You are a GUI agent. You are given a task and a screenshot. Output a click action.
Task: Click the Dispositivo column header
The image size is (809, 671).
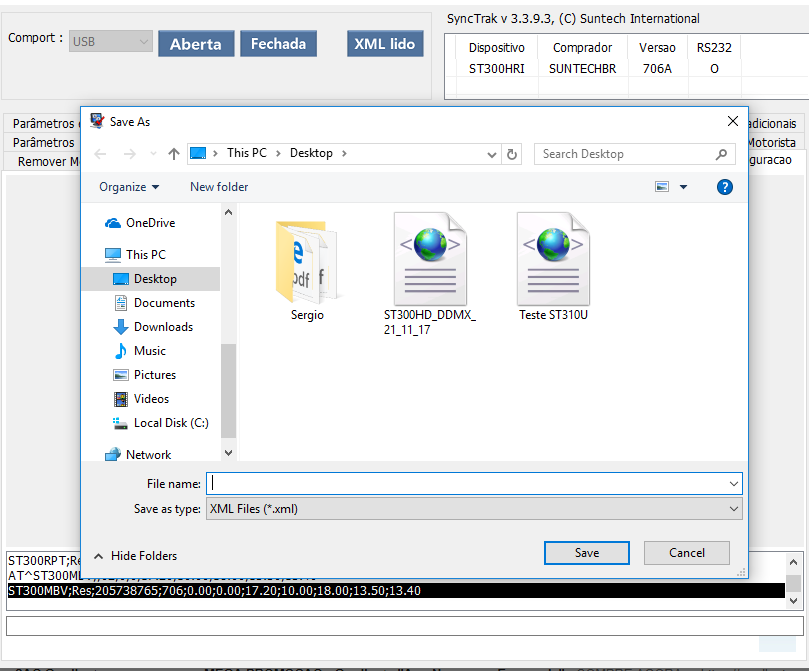click(x=496, y=47)
